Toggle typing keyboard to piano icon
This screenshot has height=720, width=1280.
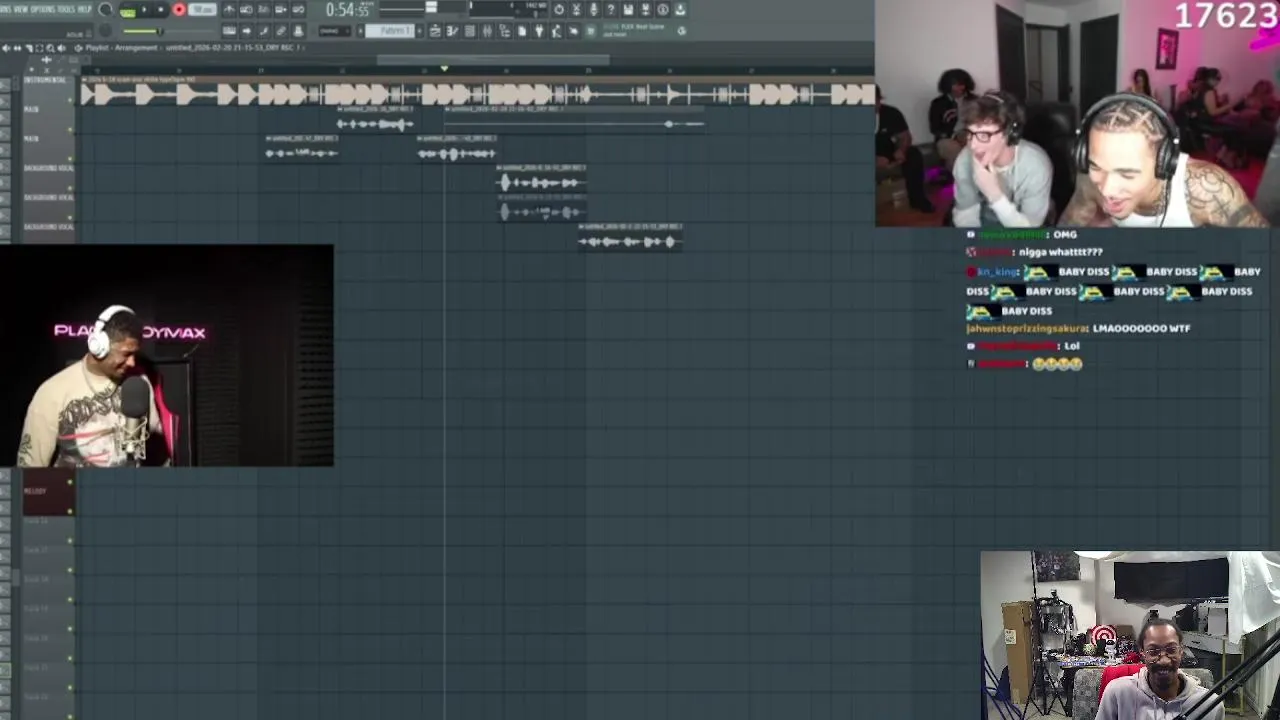click(x=229, y=31)
